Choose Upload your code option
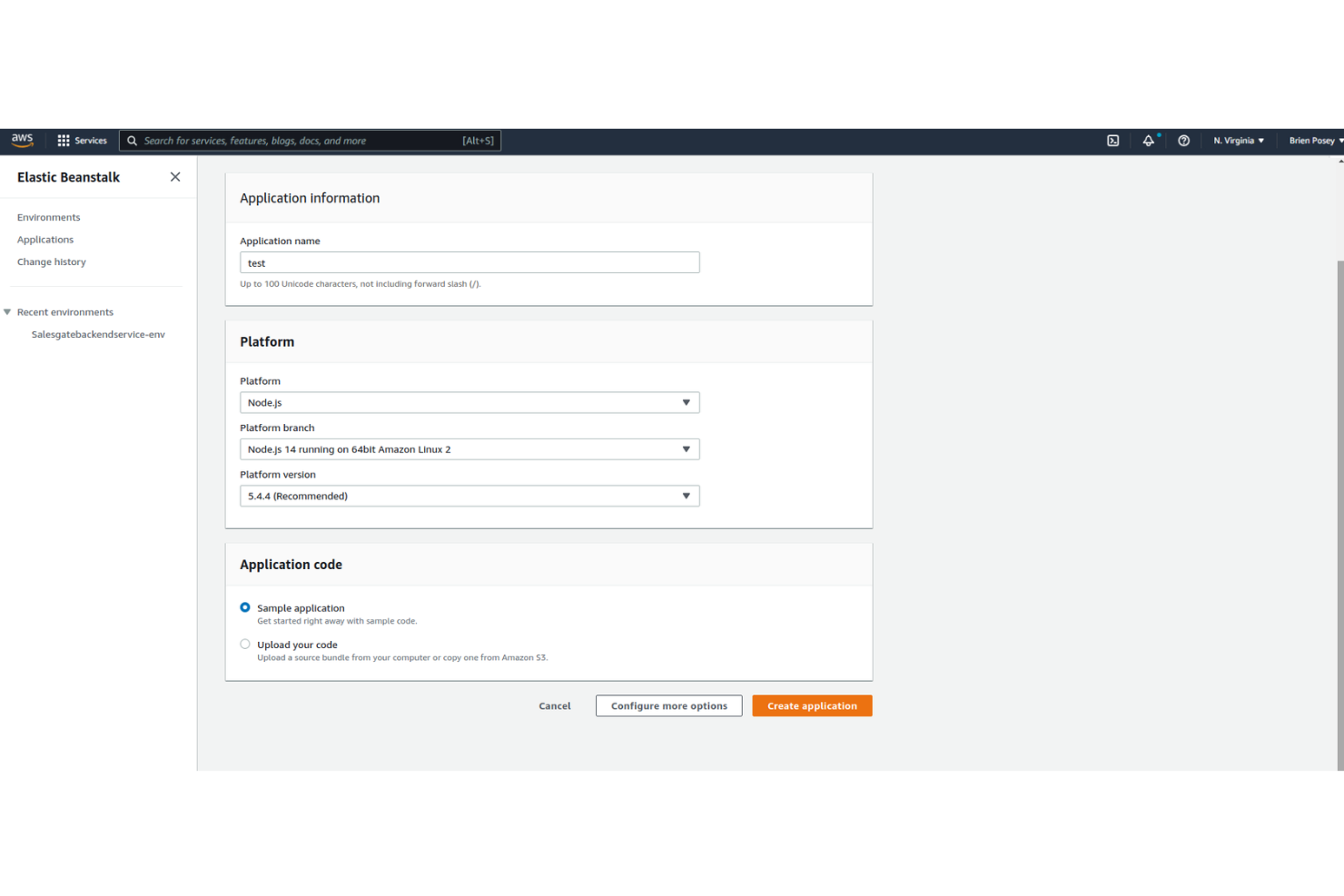 point(244,644)
